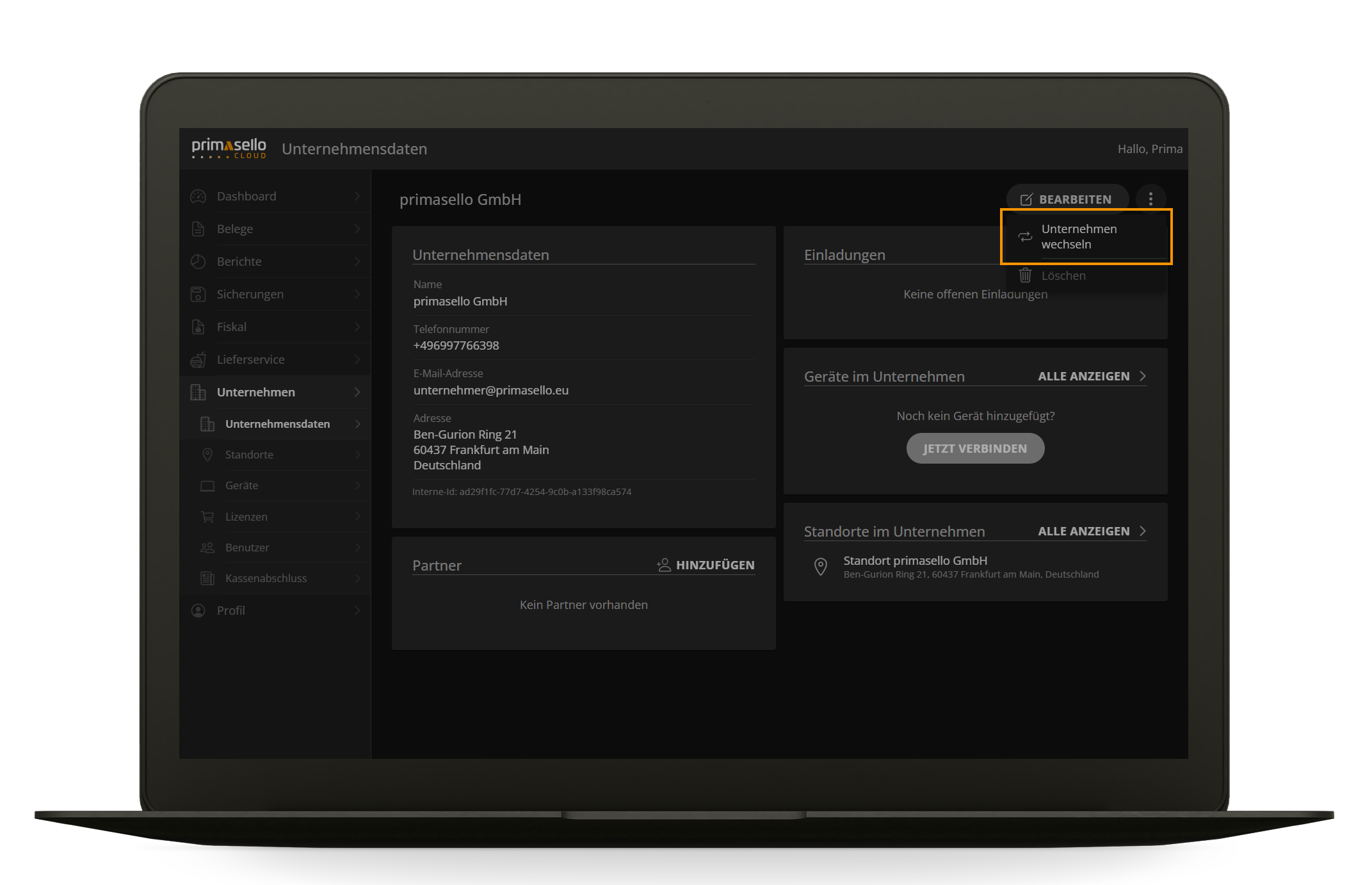1372x885 pixels.
Task: Click the location pin for Standort primasello GmbH
Action: click(821, 566)
